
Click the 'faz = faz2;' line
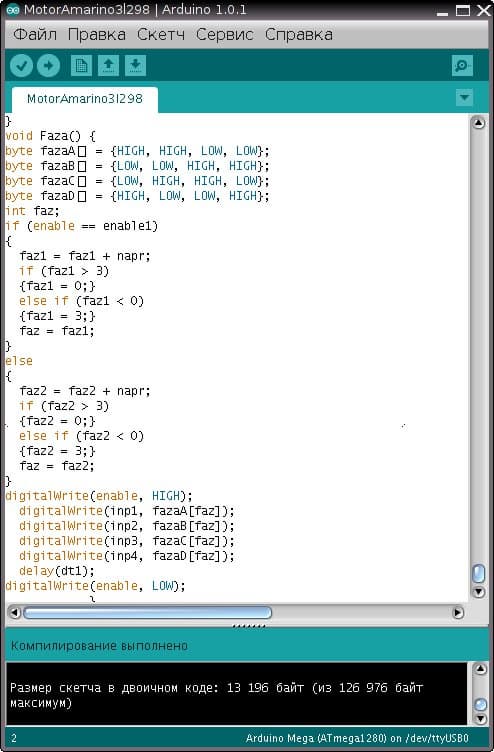tap(57, 466)
